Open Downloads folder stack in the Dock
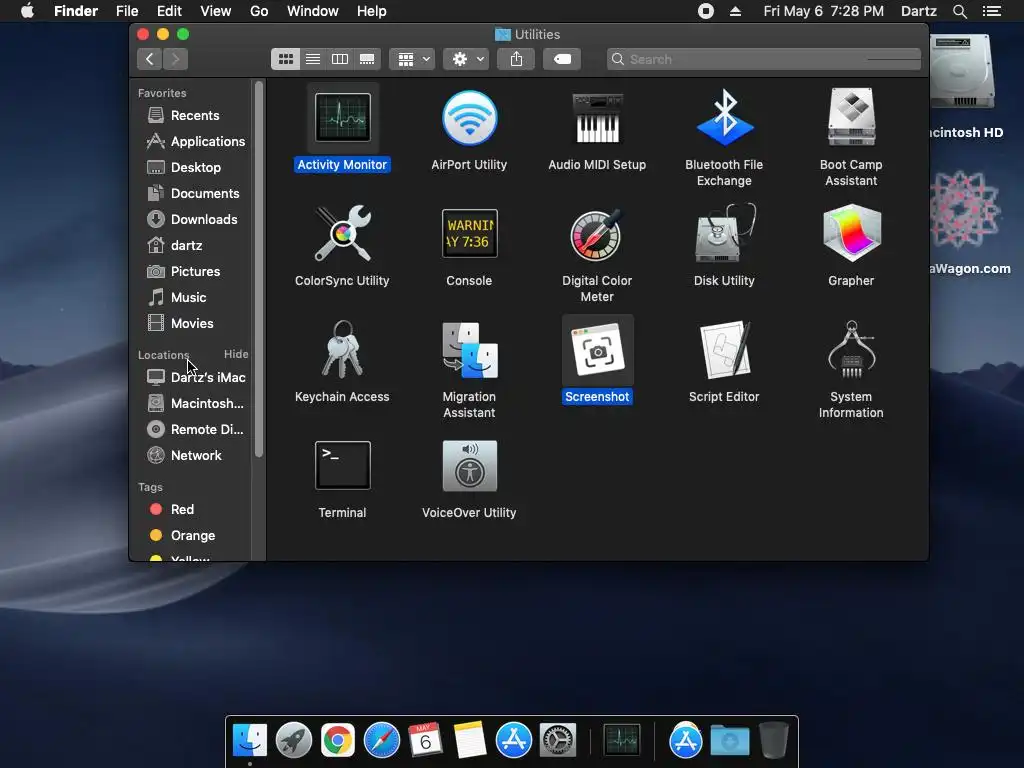This screenshot has width=1024, height=768. 729,741
